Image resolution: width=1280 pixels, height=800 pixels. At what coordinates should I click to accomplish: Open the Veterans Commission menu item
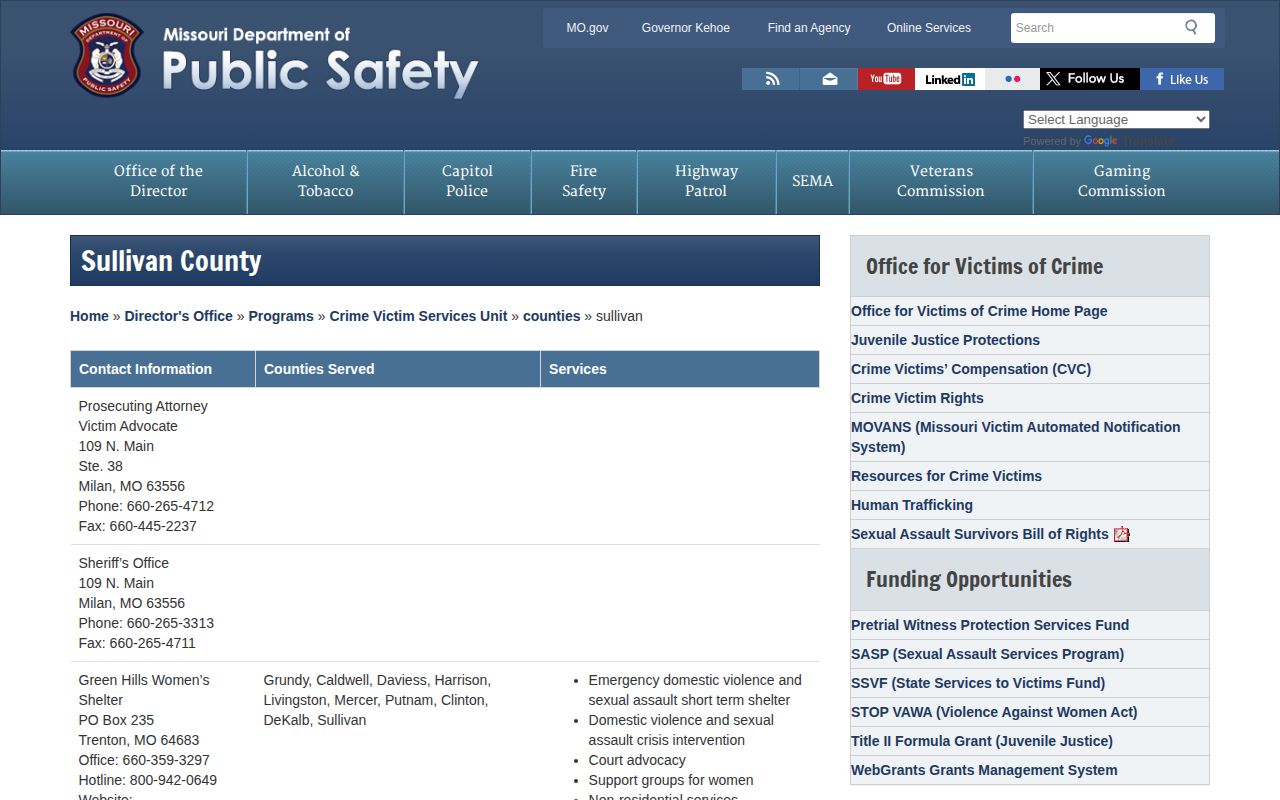pyautogui.click(x=941, y=181)
